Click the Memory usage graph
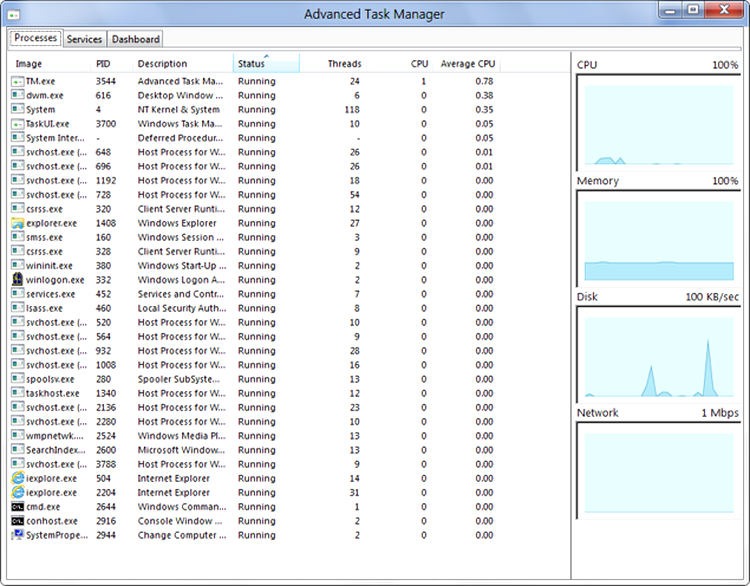Viewport: 750px width, 586px height. [659, 239]
